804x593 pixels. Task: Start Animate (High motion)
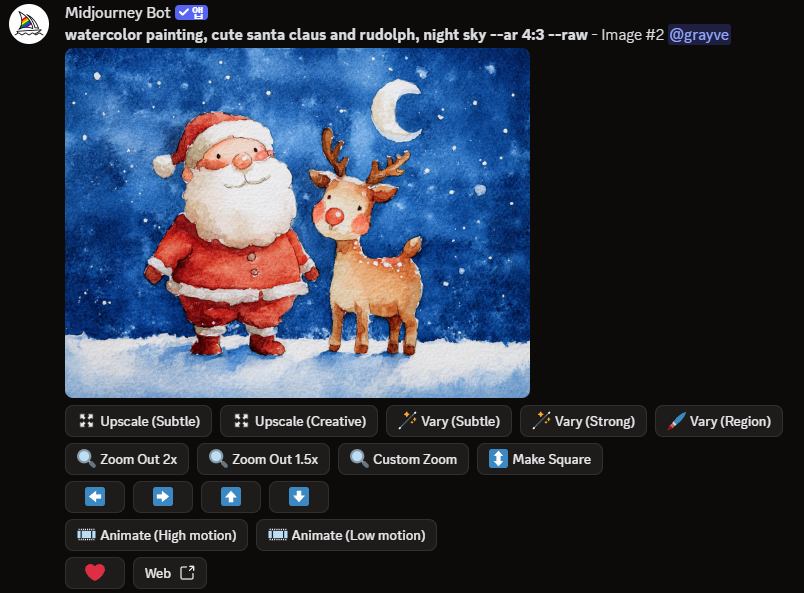pos(156,535)
